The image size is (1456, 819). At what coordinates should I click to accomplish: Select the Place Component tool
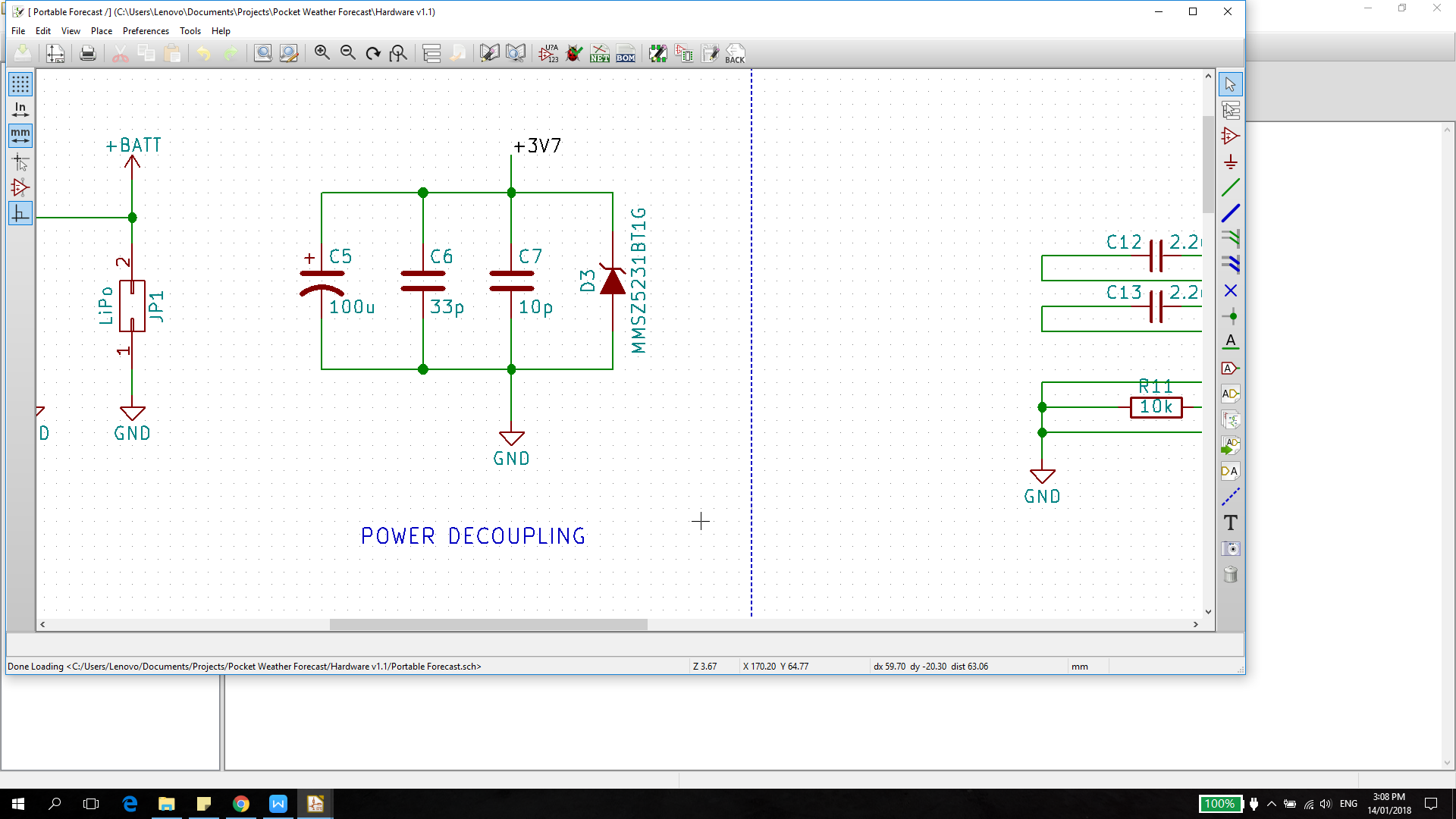1230,136
